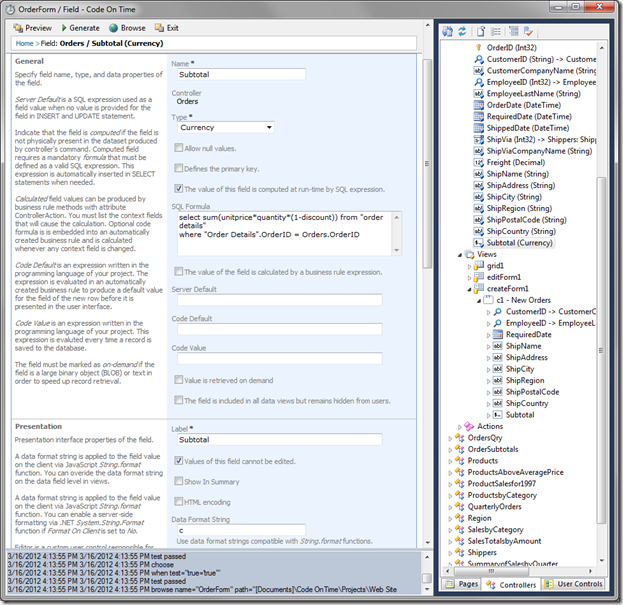Click the icon beside ShipVia (Int32)

(x=478, y=140)
